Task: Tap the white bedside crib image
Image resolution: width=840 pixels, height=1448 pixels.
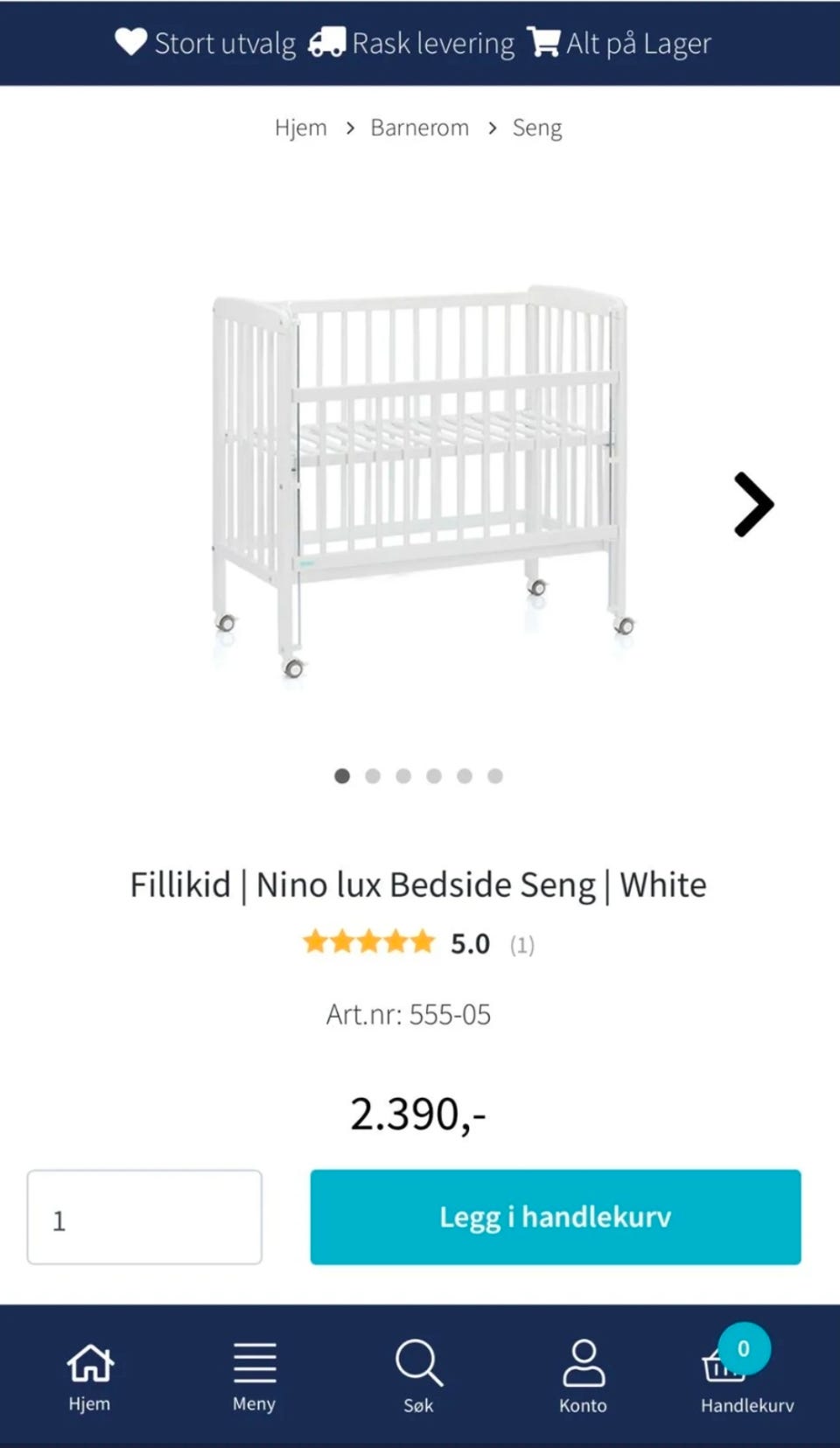Action: (420, 481)
